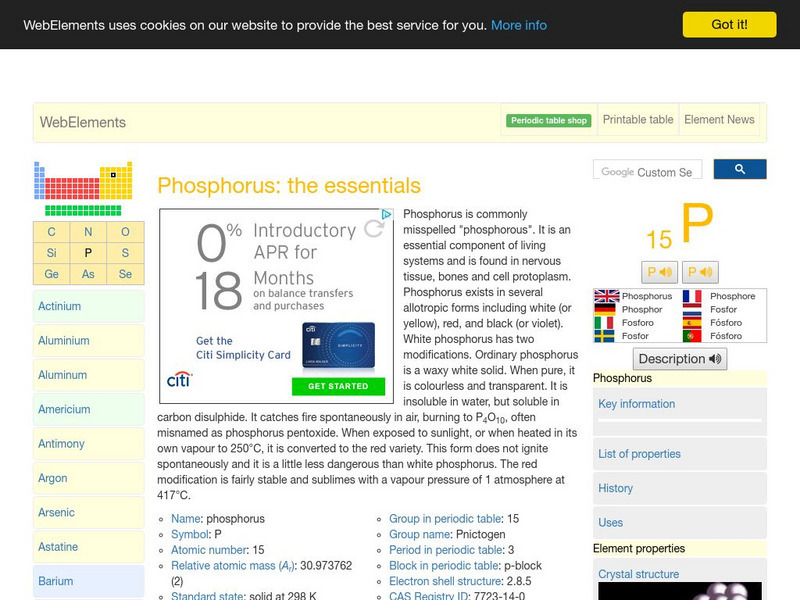
Task: Play the Description audio
Action: pos(680,359)
